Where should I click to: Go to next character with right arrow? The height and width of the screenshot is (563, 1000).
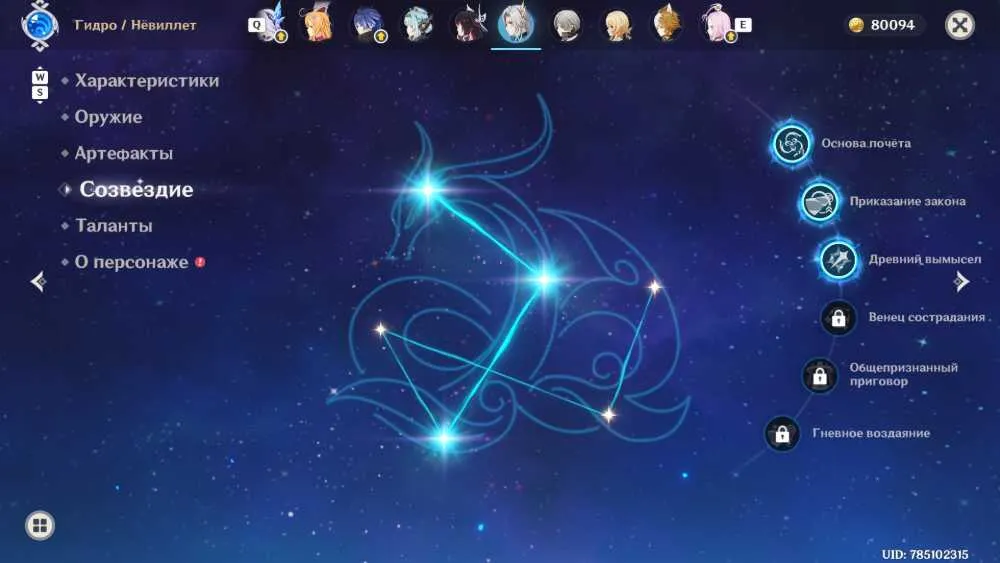click(962, 281)
